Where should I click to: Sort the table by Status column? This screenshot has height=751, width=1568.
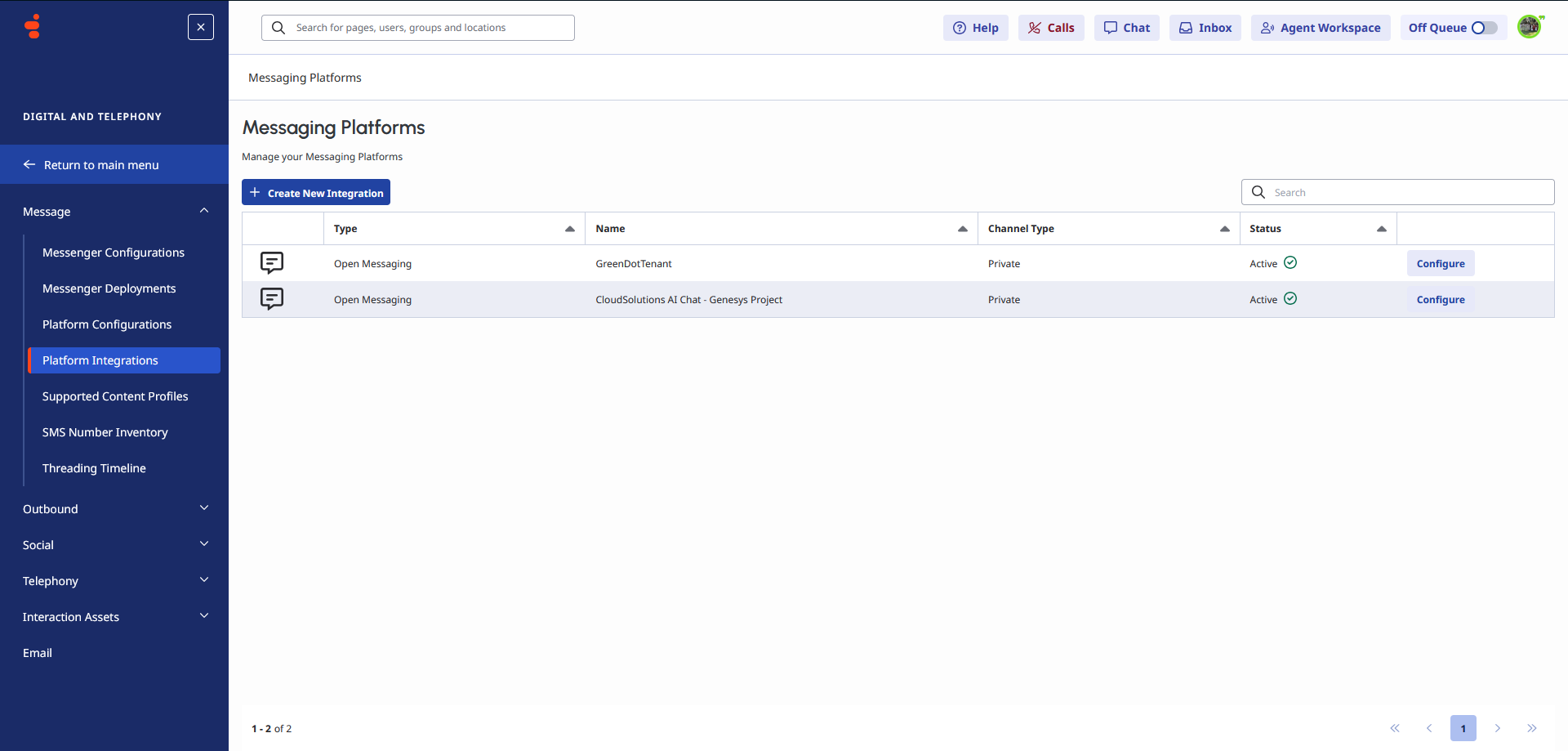[x=1382, y=229]
